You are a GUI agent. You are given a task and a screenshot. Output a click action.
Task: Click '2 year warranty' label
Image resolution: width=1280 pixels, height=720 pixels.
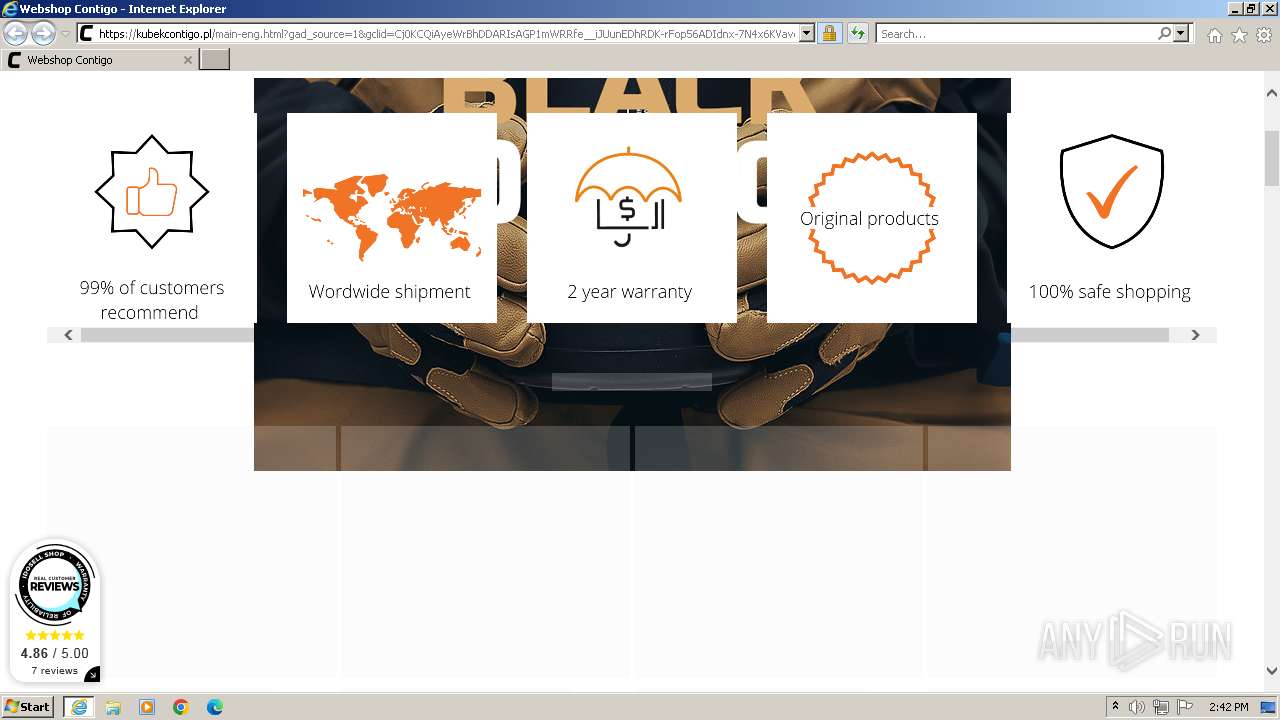pos(629,292)
